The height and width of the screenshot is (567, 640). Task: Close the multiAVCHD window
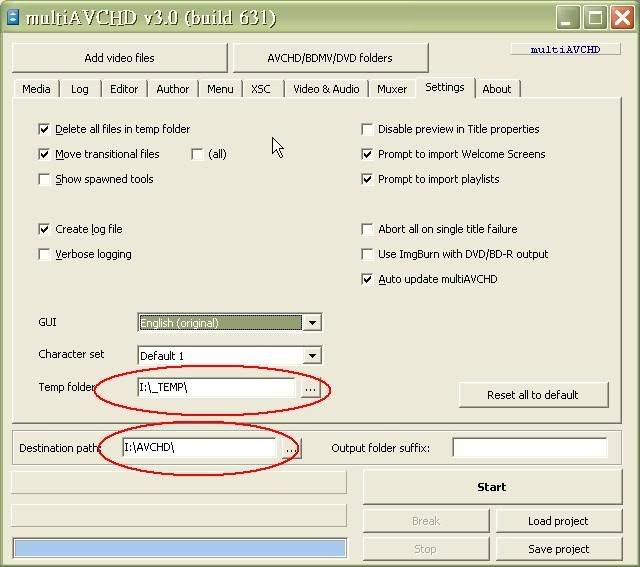(x=622, y=18)
